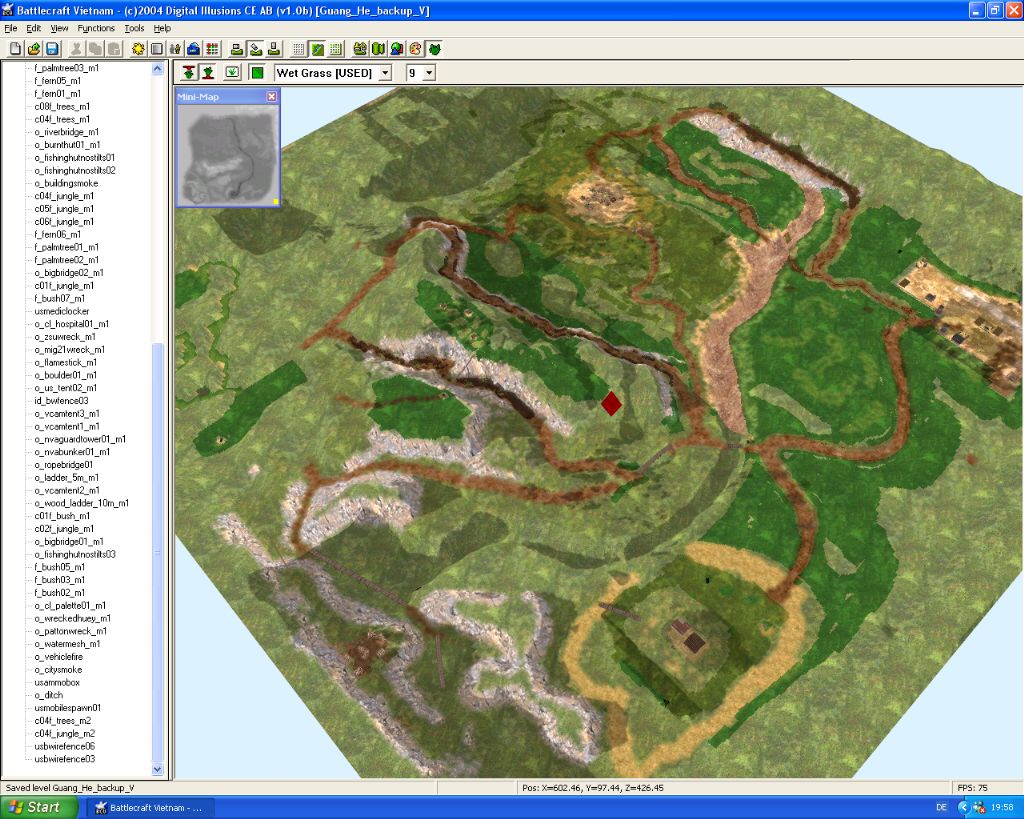The width and height of the screenshot is (1024, 819).
Task: Click the green material color swatch
Action: 257,72
